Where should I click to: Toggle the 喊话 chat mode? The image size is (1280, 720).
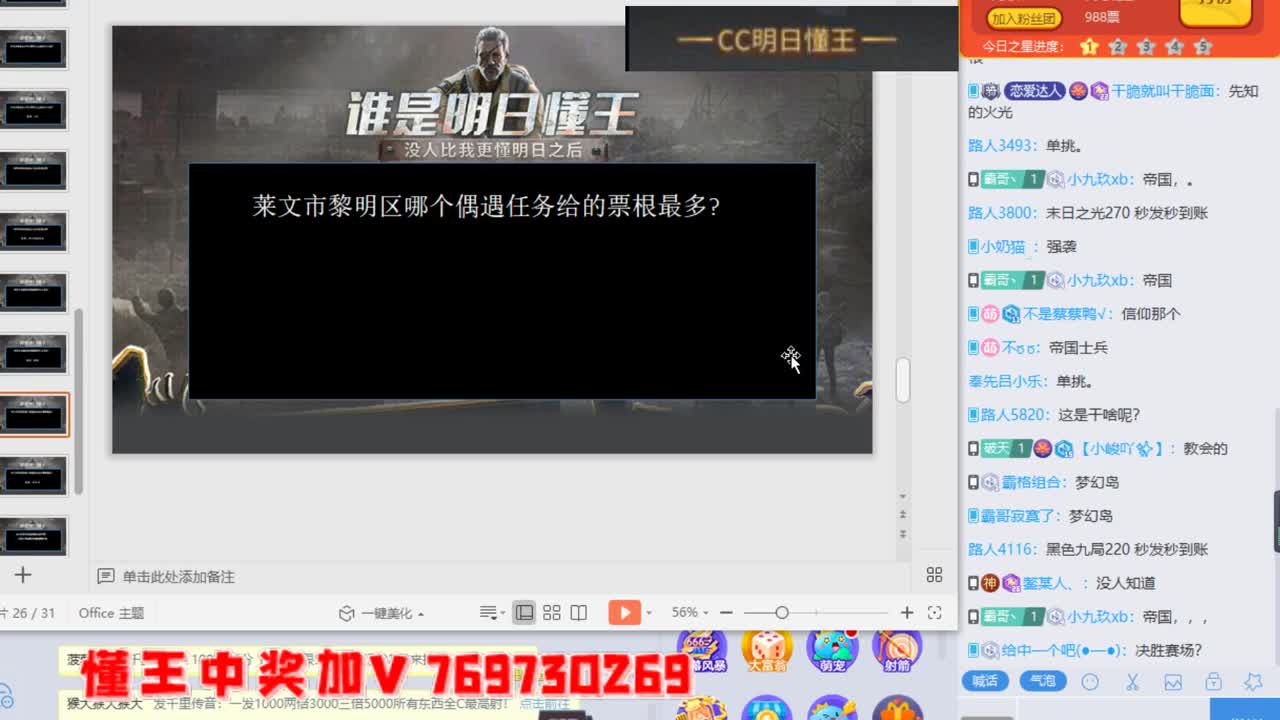pos(986,681)
